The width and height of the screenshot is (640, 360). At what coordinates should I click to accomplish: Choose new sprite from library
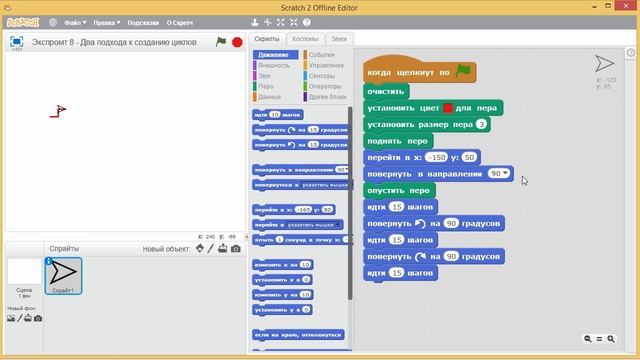(x=200, y=248)
